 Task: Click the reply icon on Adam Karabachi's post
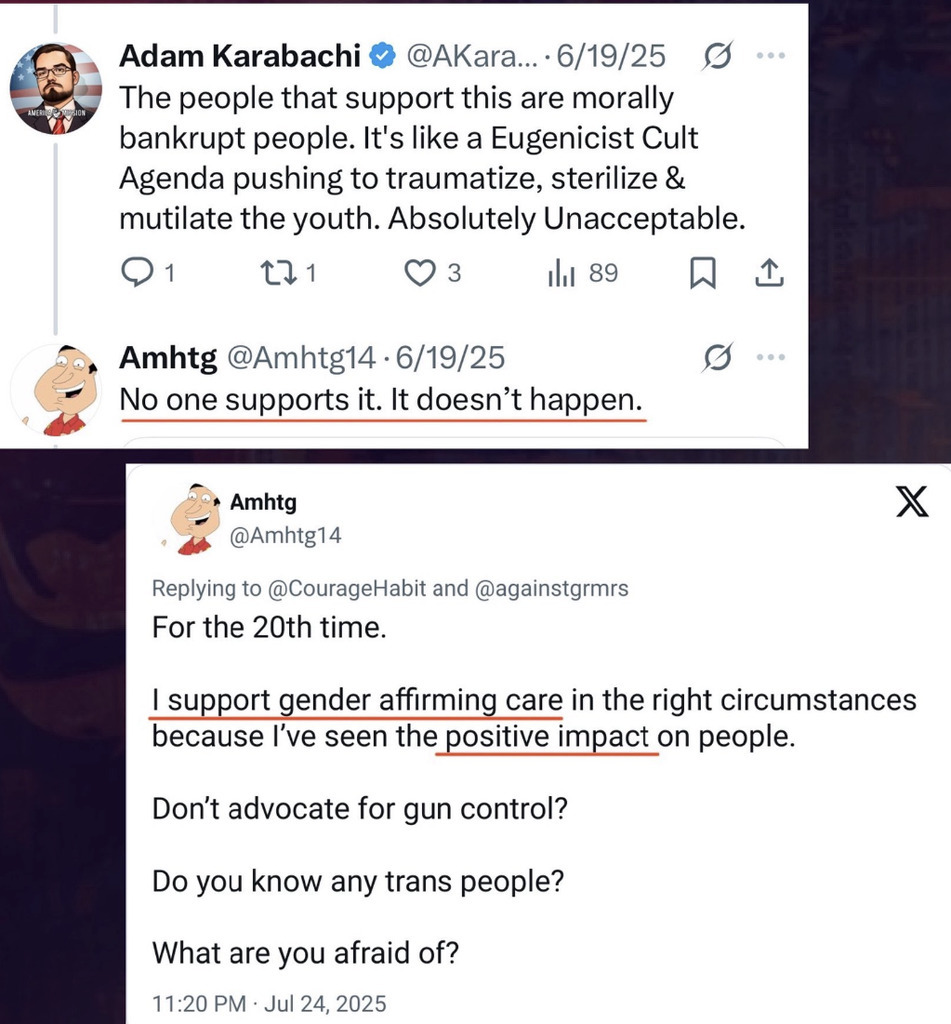coord(137,273)
